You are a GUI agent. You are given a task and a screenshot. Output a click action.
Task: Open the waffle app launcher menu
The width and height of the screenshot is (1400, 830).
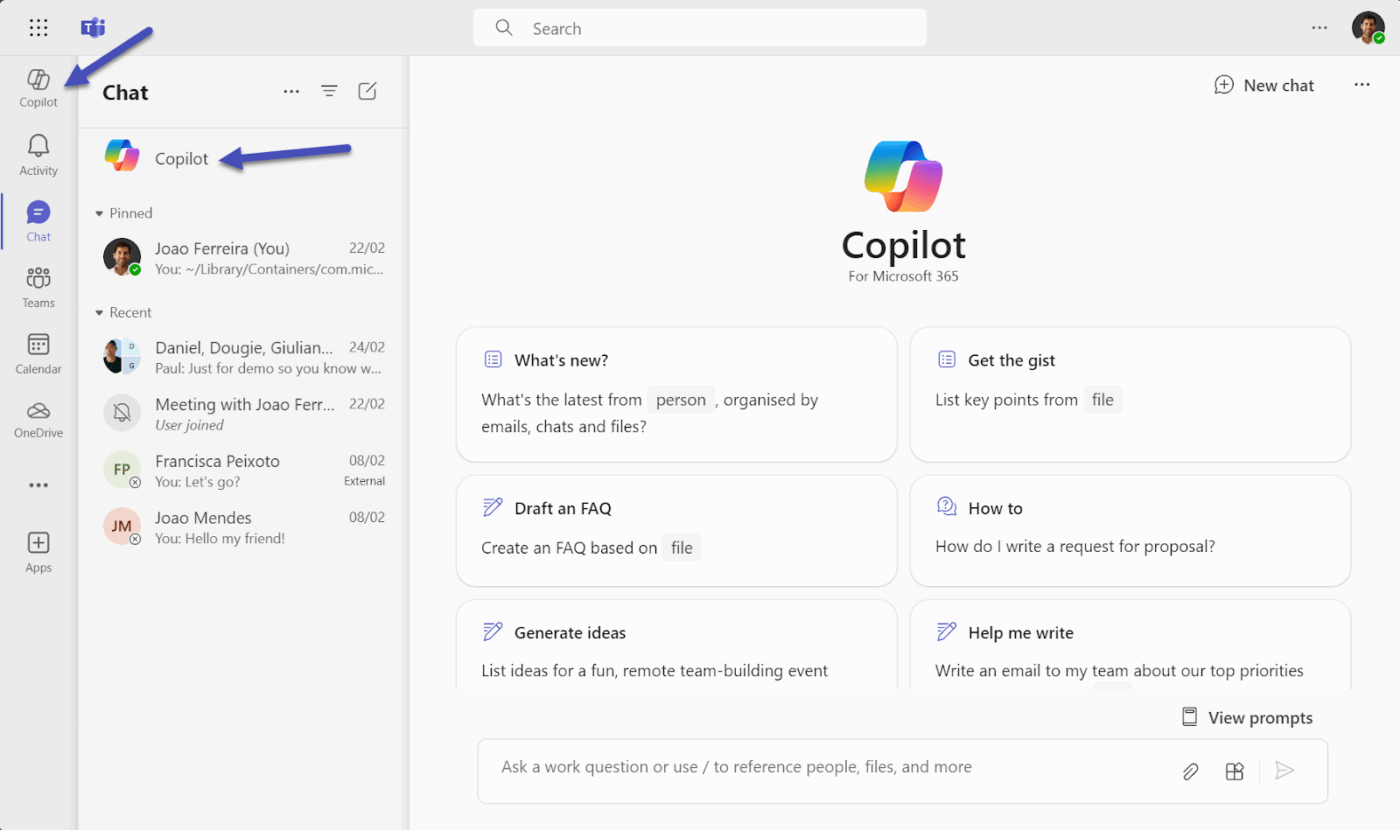38,27
